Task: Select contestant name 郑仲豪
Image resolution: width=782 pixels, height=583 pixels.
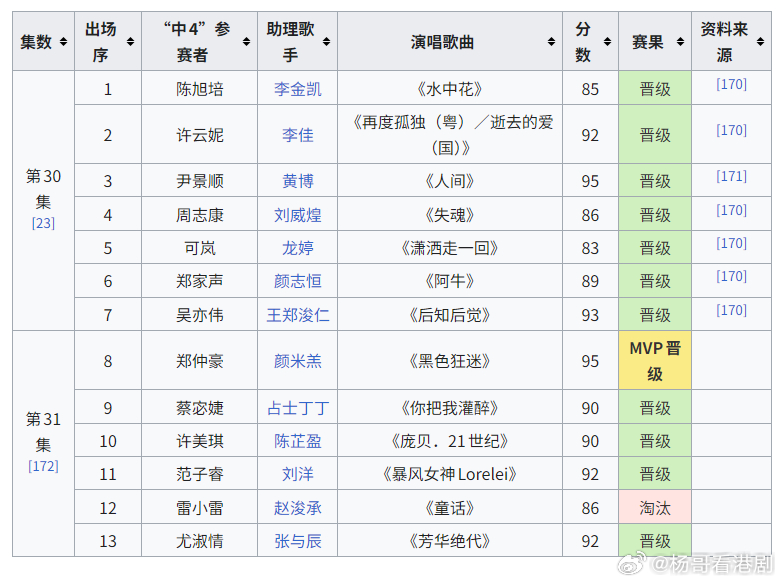Action: [x=199, y=361]
